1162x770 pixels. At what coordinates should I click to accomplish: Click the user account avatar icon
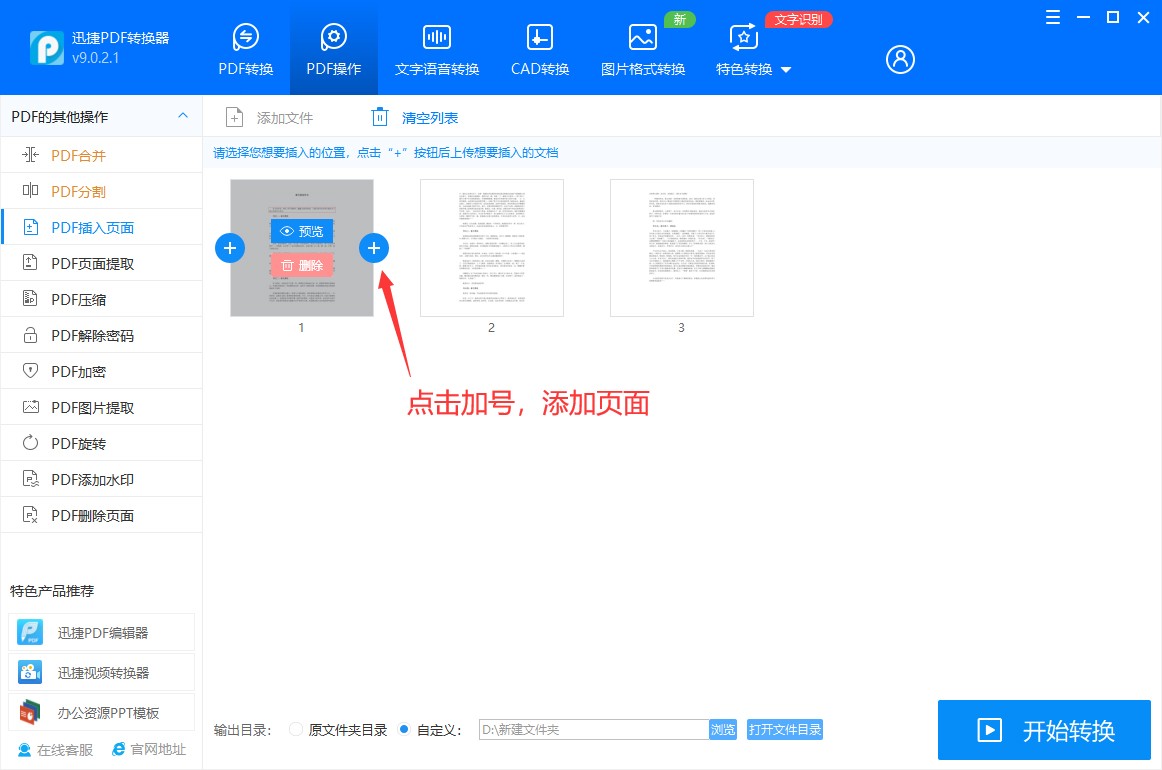pyautogui.click(x=899, y=59)
